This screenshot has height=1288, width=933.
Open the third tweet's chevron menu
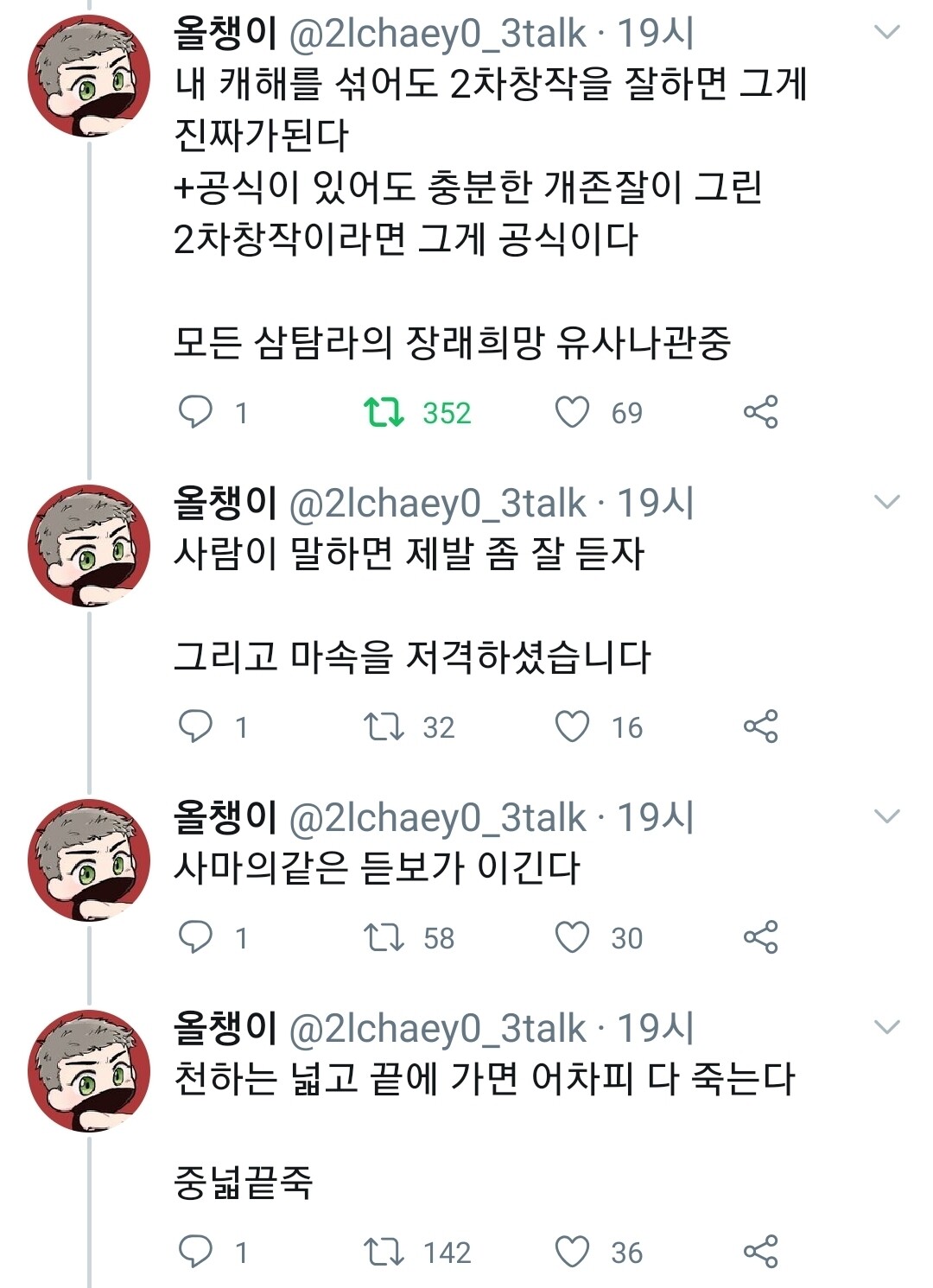click(x=887, y=816)
